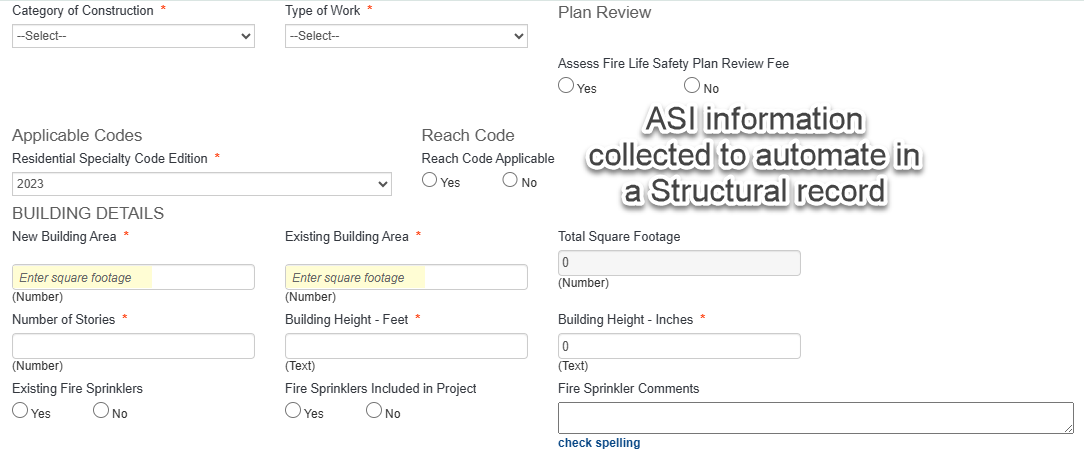The width and height of the screenshot is (1084, 461).
Task: Select No for Fire Life Safety Plan Review Fee
Action: (692, 87)
